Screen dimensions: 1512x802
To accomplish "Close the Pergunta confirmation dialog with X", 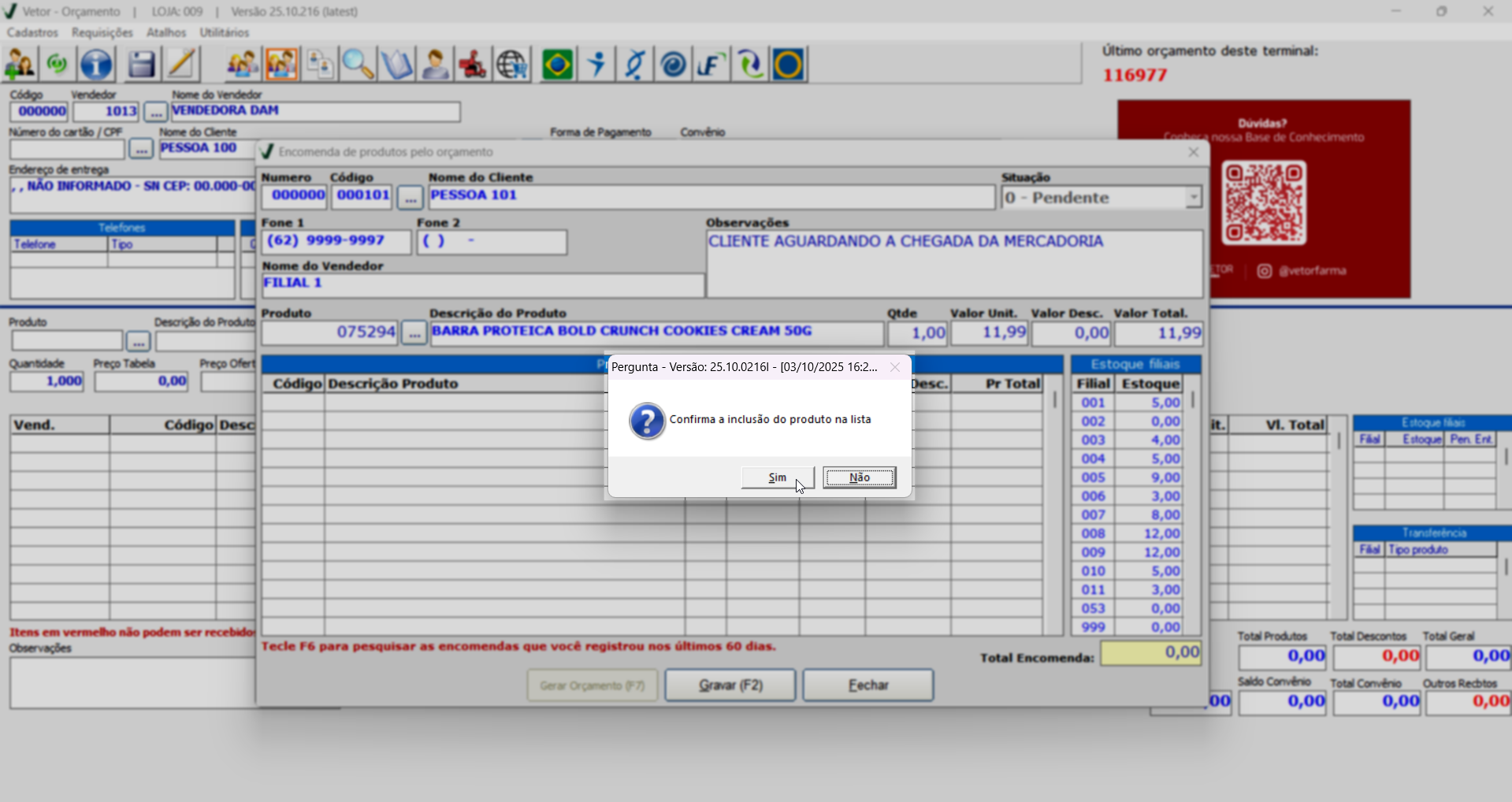I will click(x=895, y=367).
